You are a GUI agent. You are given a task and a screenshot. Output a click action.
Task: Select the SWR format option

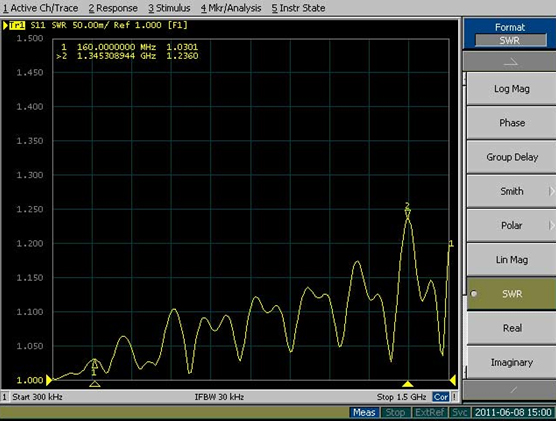pyautogui.click(x=511, y=294)
